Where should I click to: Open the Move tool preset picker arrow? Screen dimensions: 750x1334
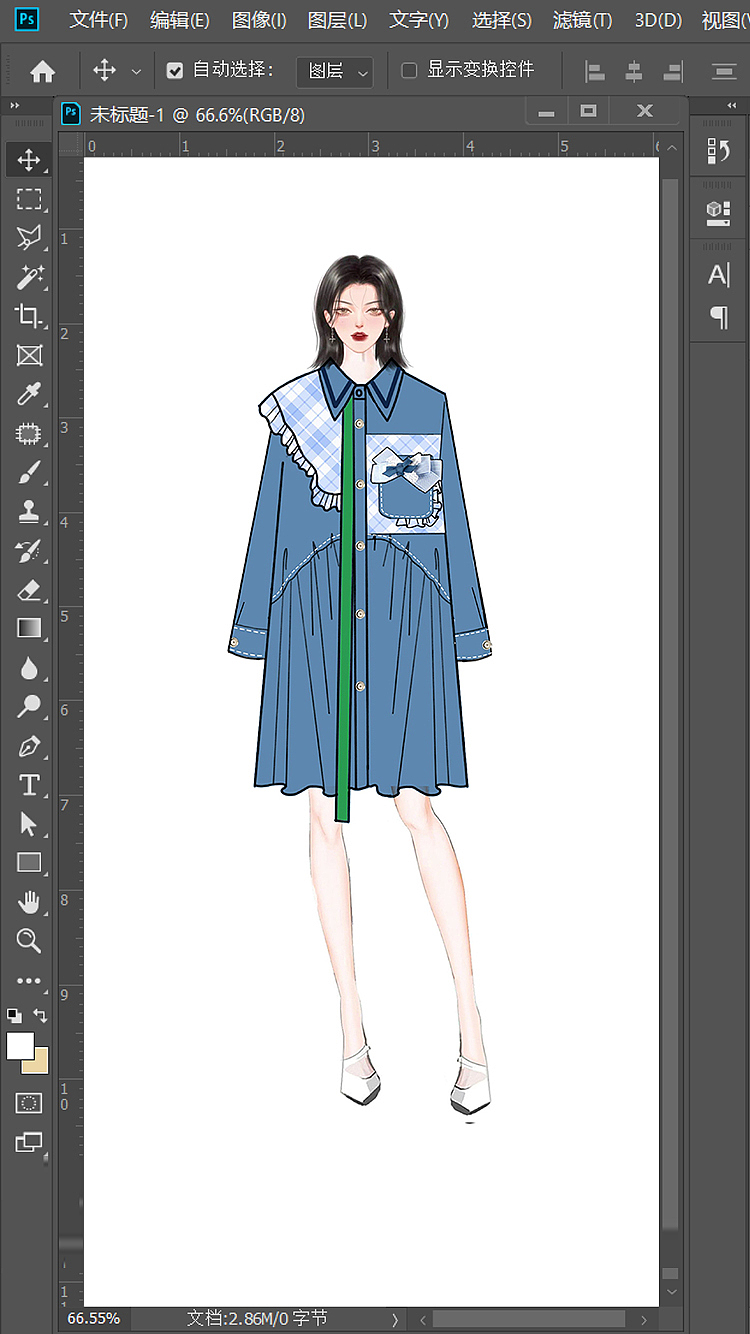point(136,72)
